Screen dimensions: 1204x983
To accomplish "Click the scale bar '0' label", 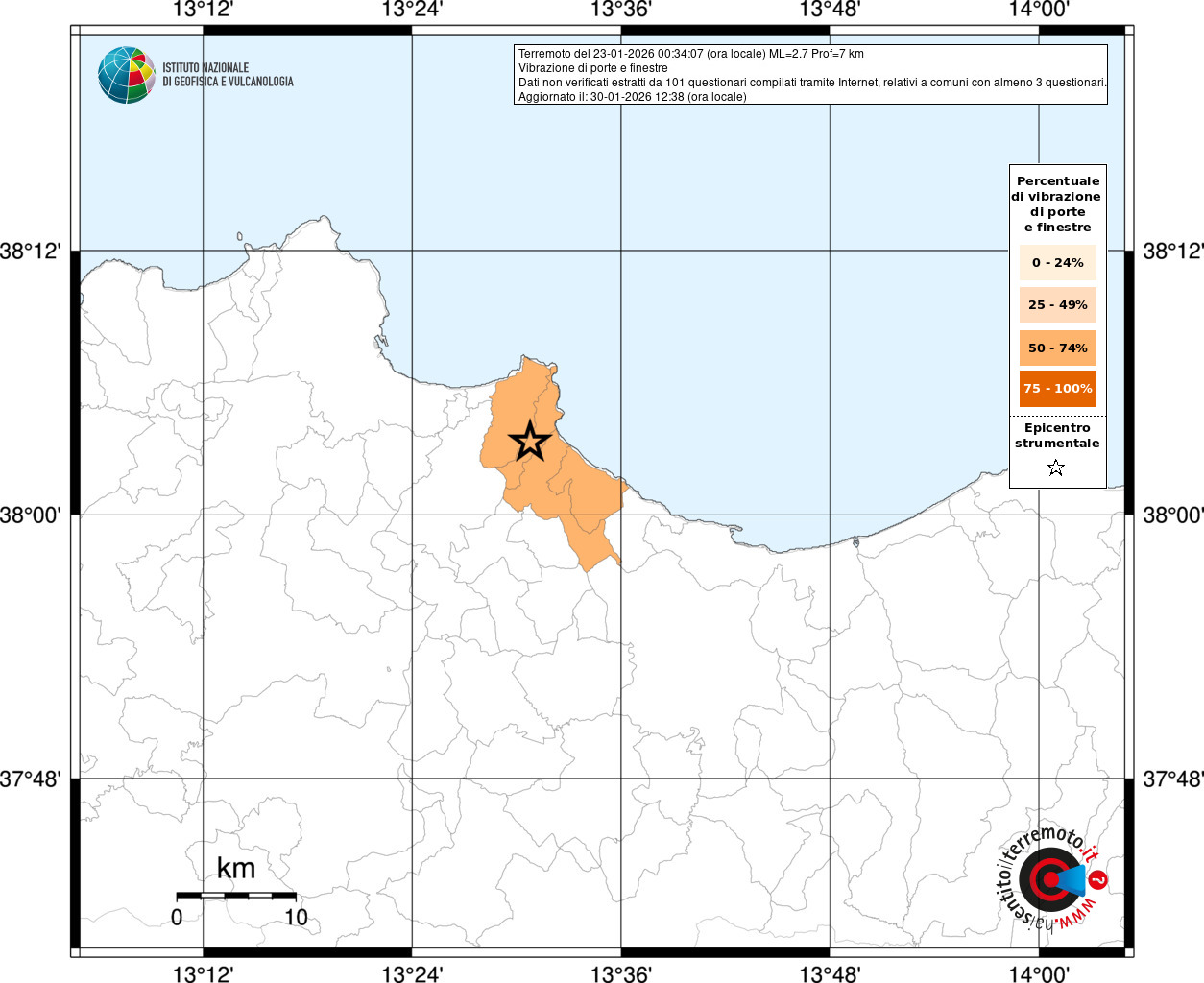I will tap(177, 917).
